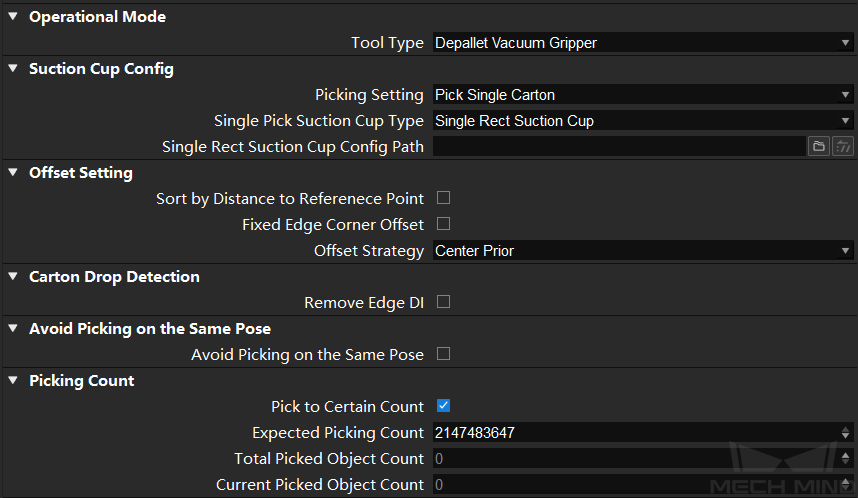Collapse the Carton Drop Detection section
Image resolution: width=858 pixels, height=498 pixels.
13,276
